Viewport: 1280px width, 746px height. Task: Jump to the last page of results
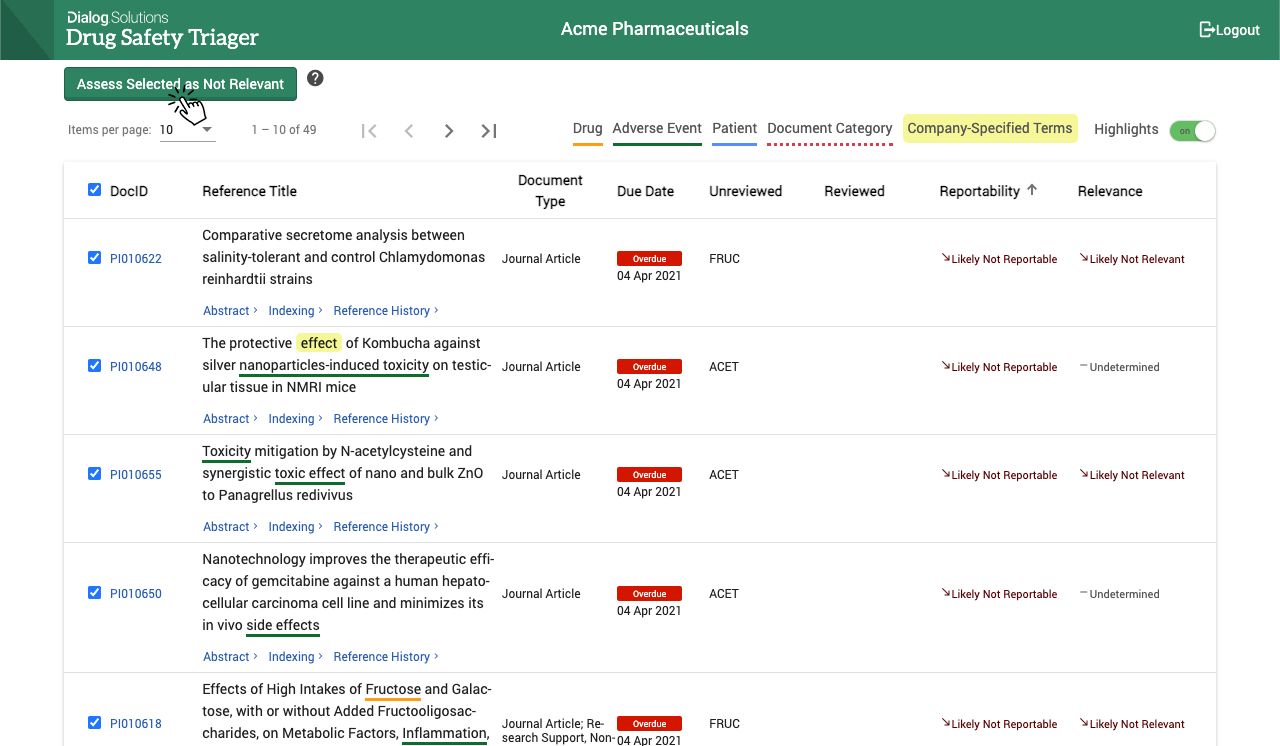489,131
